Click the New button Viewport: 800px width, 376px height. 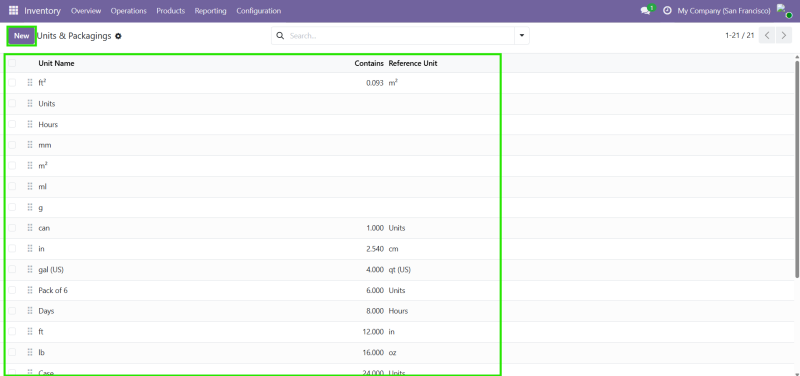click(x=21, y=36)
